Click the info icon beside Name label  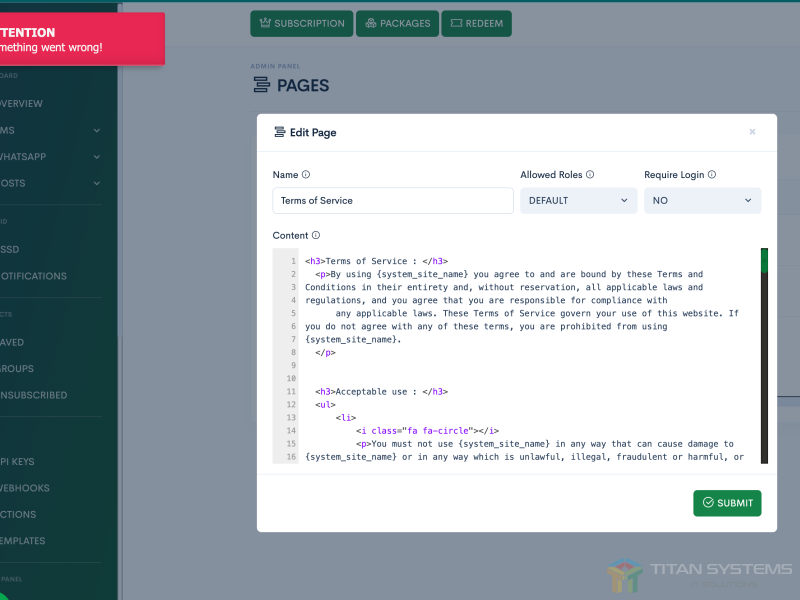tap(306, 175)
